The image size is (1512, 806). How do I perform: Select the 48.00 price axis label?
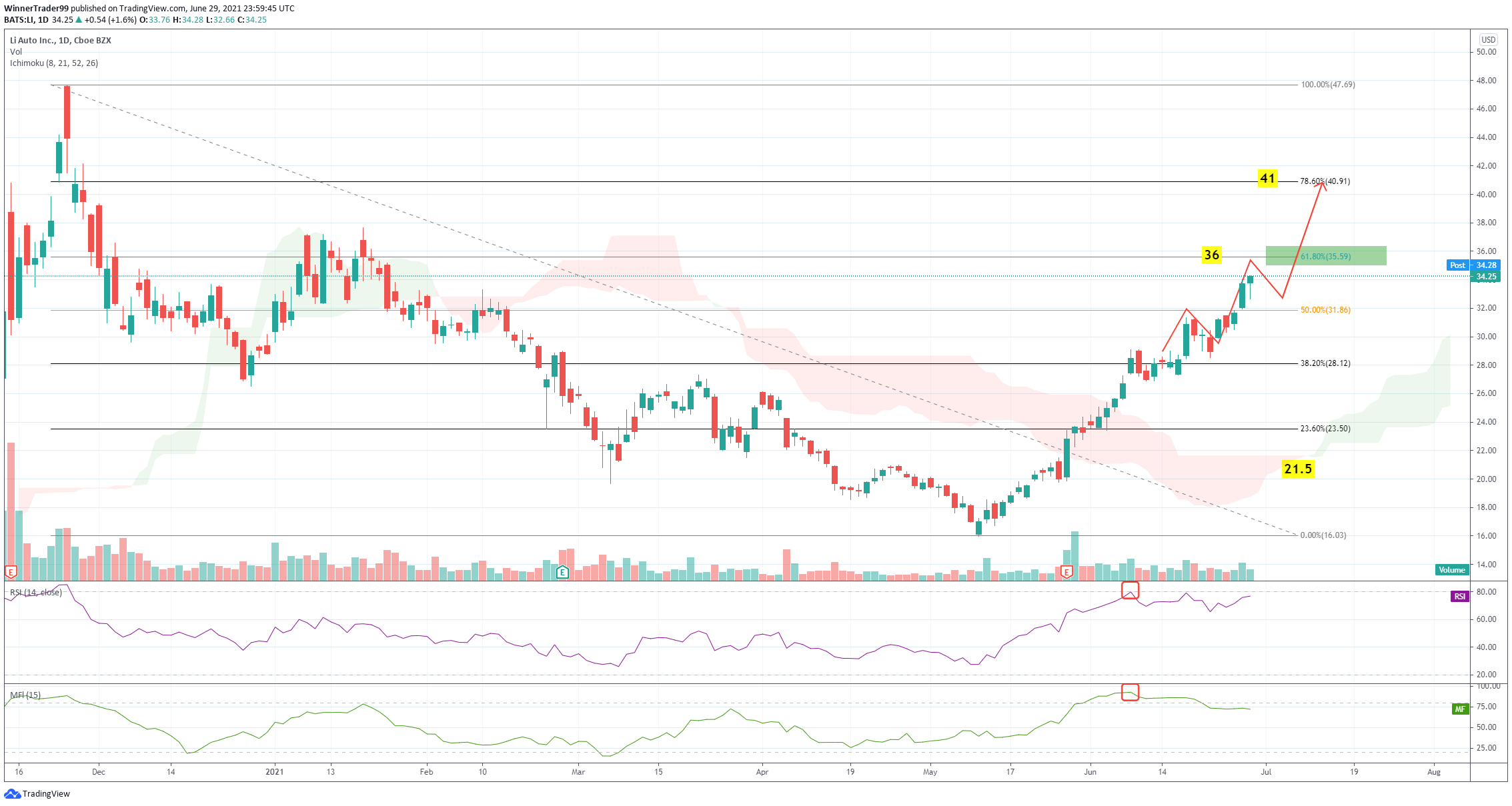pyautogui.click(x=1486, y=81)
